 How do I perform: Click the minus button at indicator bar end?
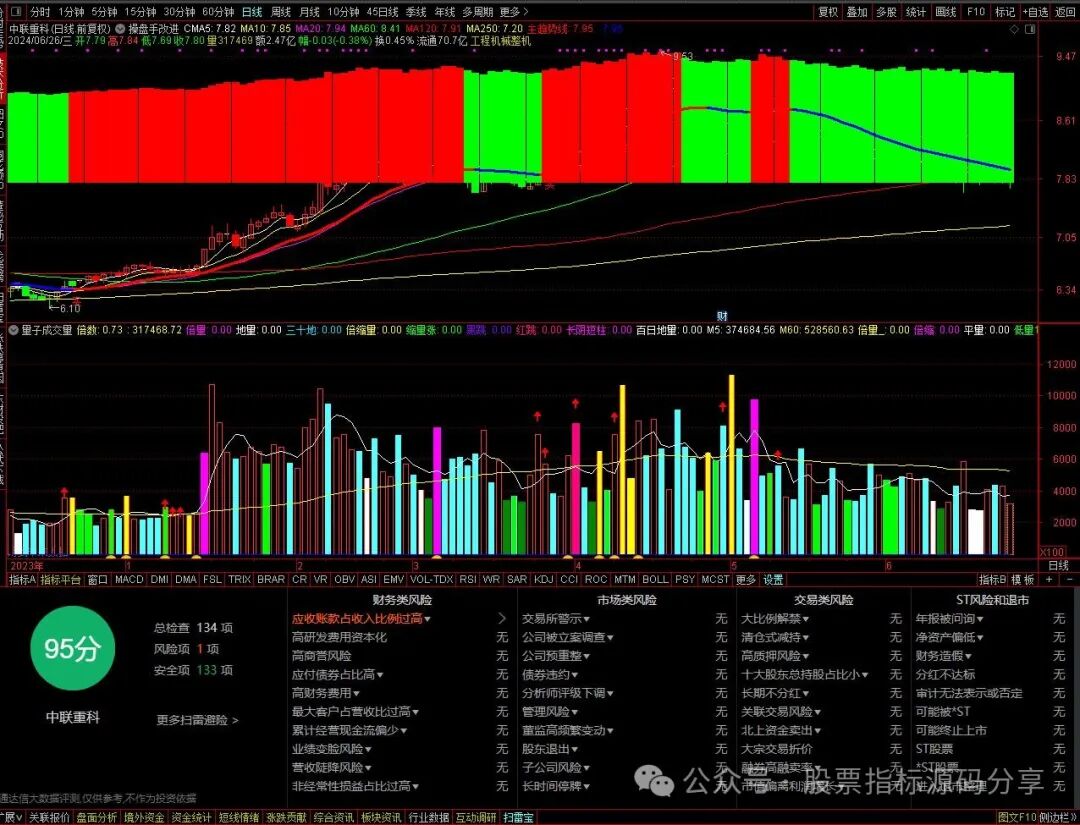click(x=1070, y=580)
